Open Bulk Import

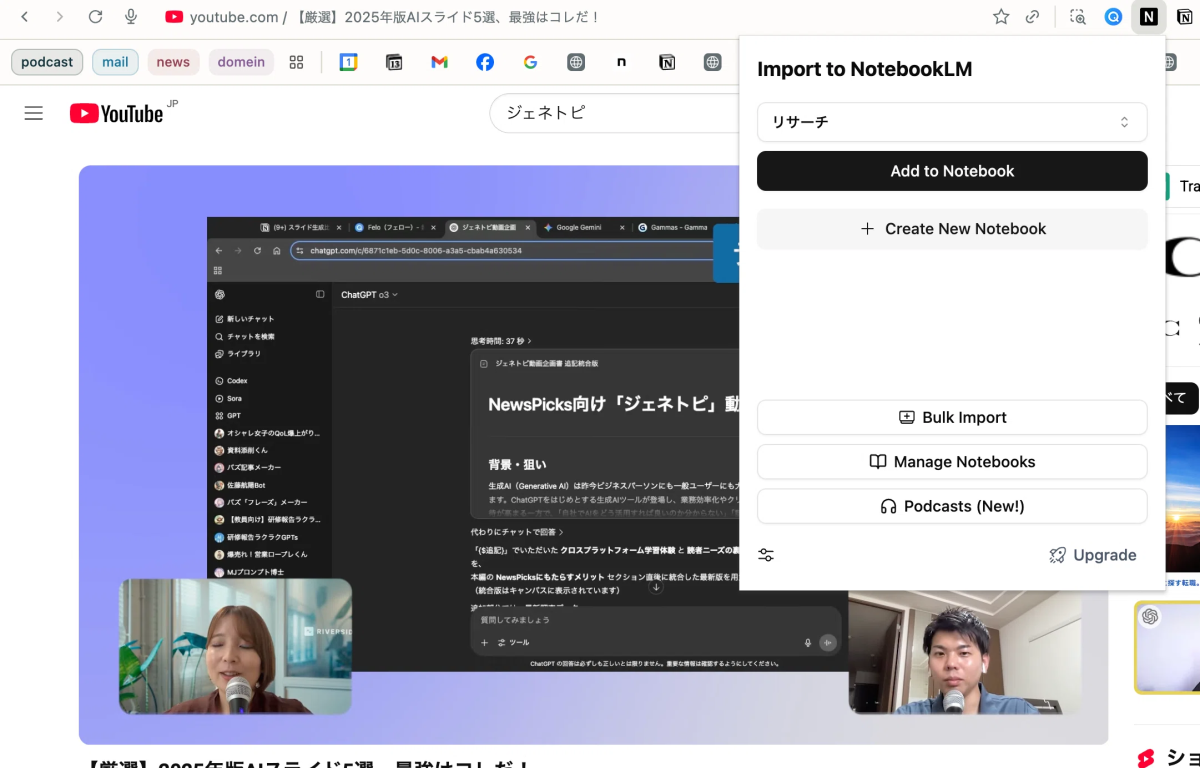click(952, 418)
